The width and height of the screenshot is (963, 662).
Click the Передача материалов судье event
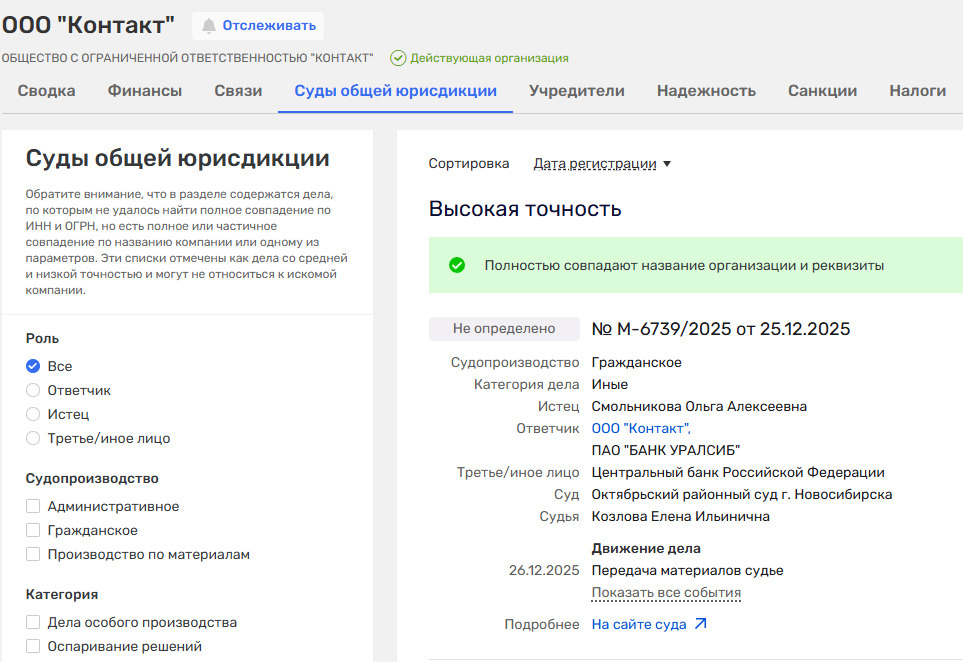tap(687, 570)
